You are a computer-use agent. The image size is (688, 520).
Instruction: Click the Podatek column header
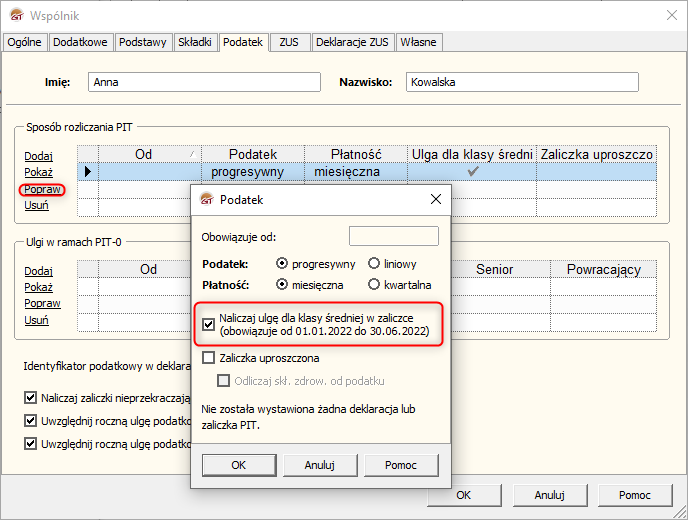(253, 154)
